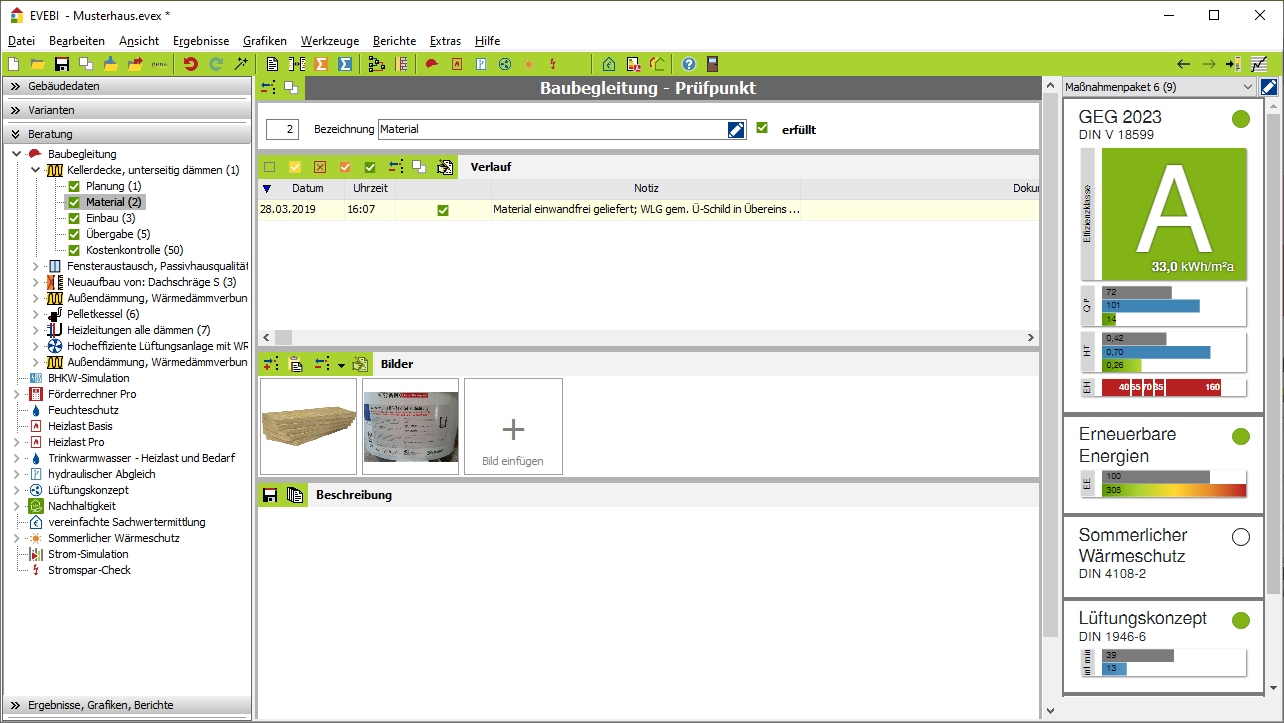This screenshot has height=723, width=1284.
Task: Select Förderrechner Pro in the tree
Action: (92, 394)
